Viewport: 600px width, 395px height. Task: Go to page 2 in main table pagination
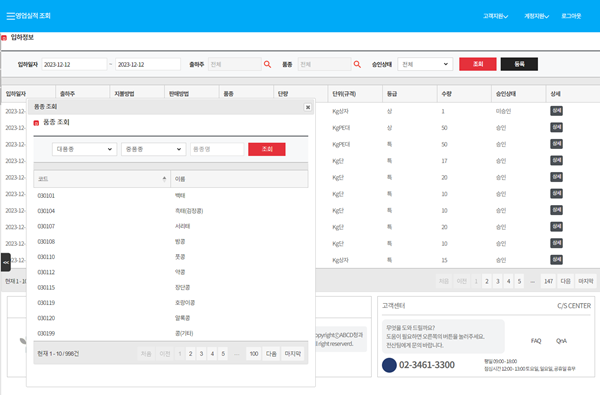(487, 281)
